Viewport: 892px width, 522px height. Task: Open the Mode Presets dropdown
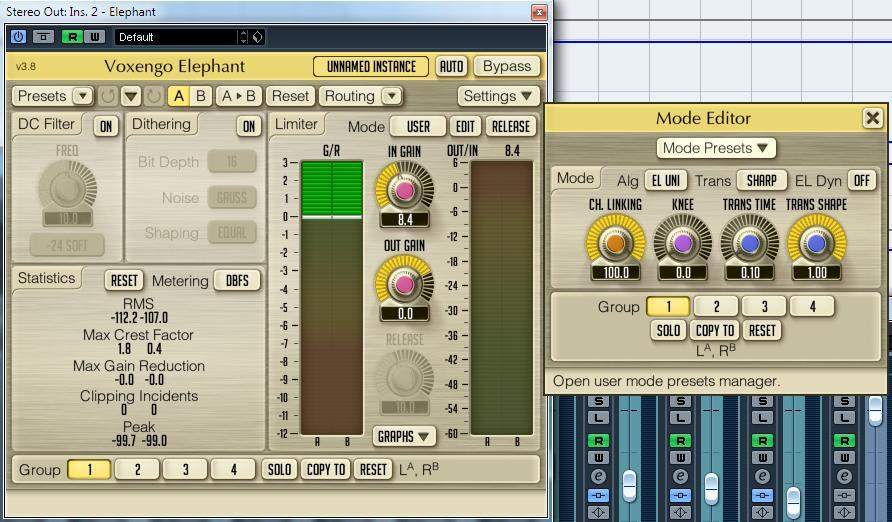[x=716, y=148]
